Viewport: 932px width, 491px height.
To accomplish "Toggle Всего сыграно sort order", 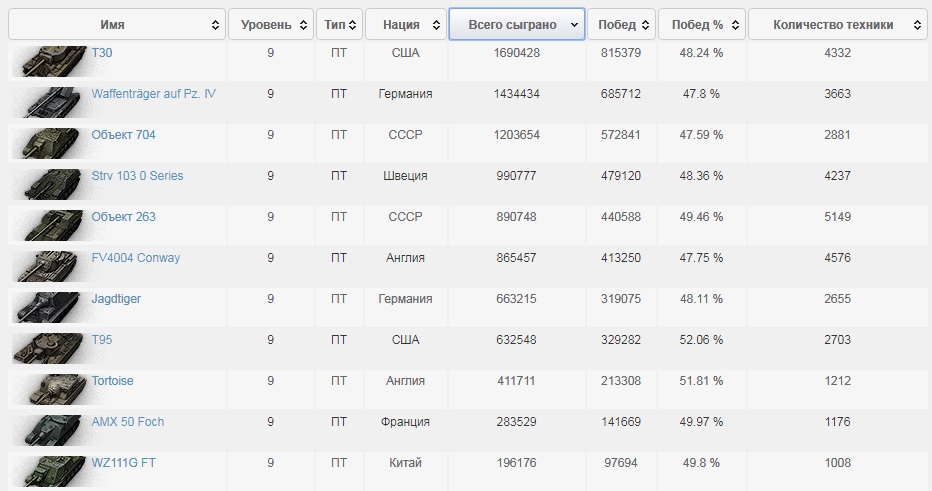I will [516, 24].
